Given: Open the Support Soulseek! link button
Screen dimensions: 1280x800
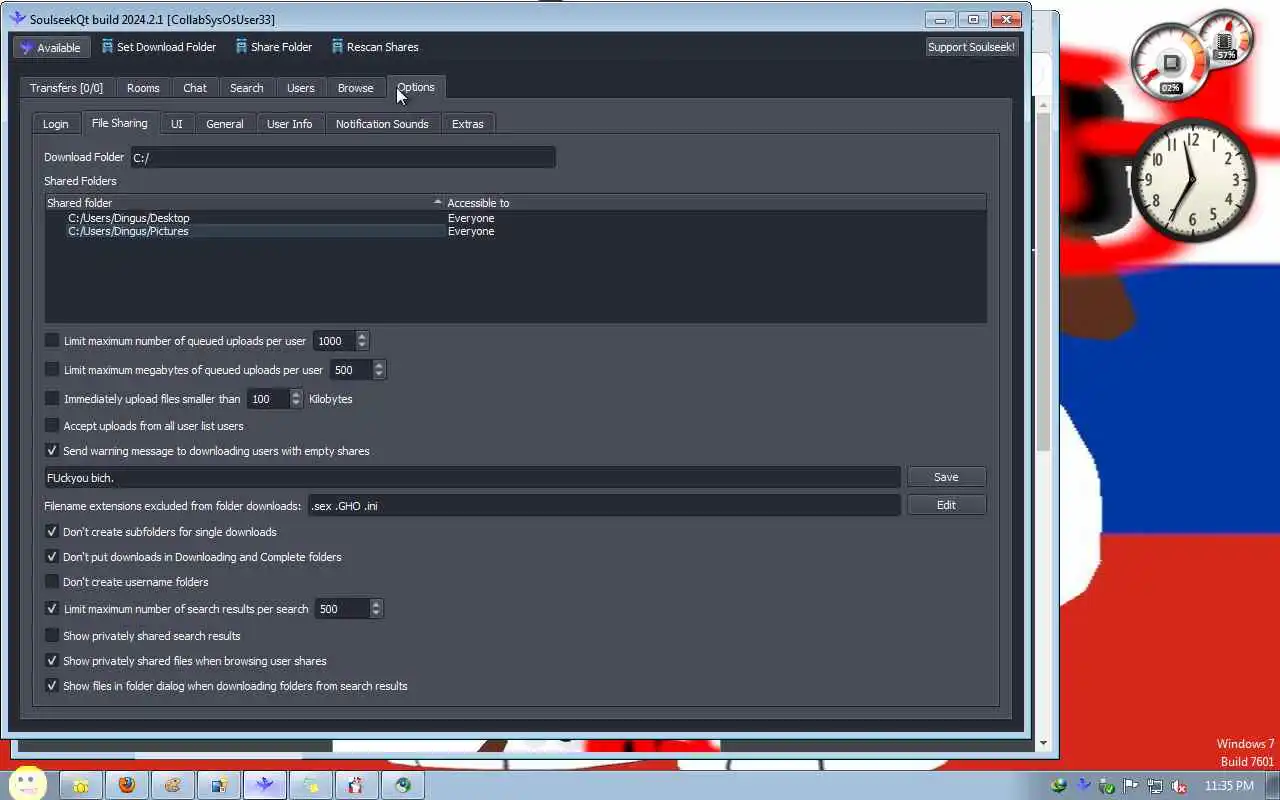Looking at the screenshot, I should [x=971, y=47].
